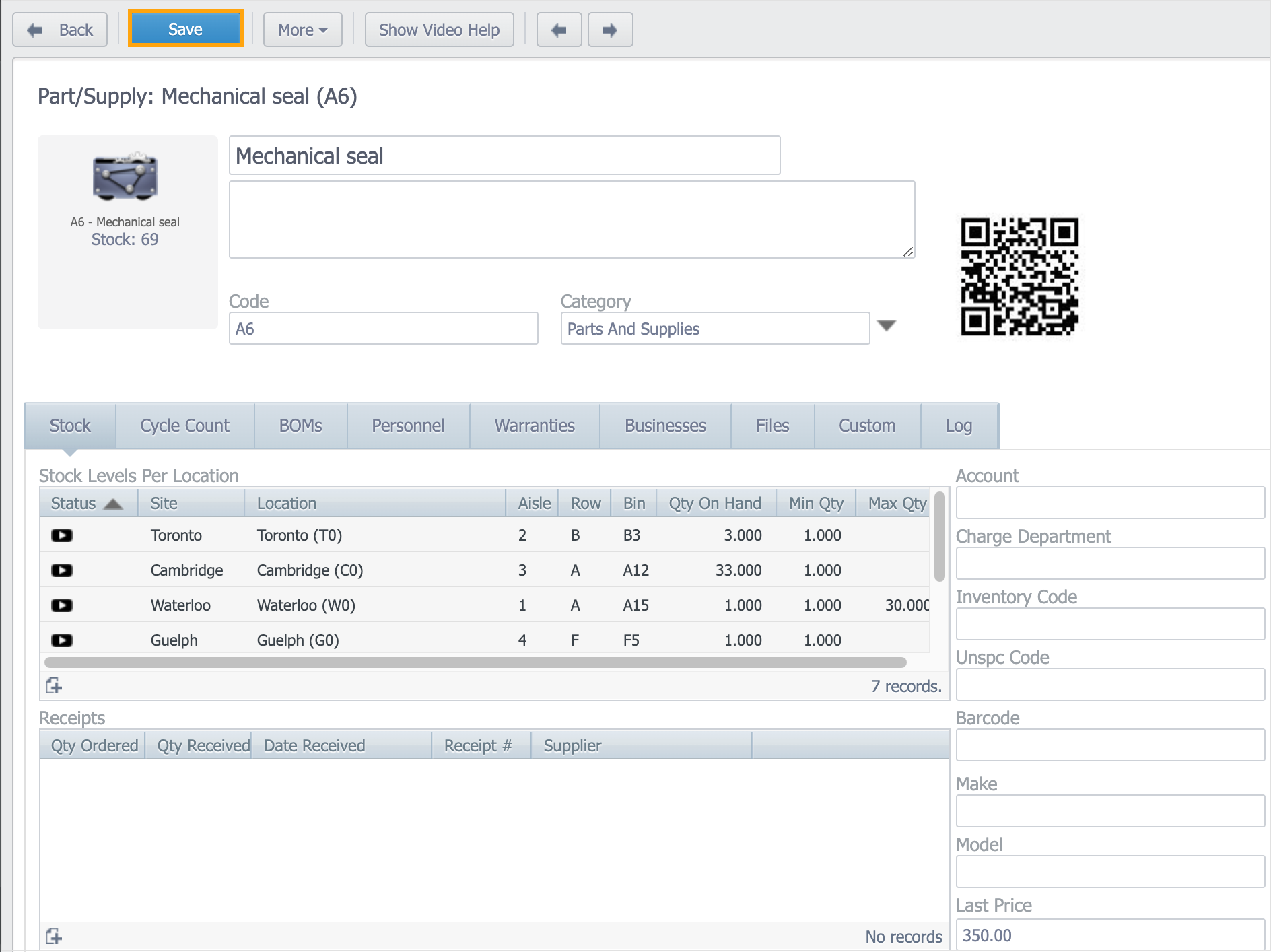
Task: Click Show Video Help
Action: tap(439, 30)
